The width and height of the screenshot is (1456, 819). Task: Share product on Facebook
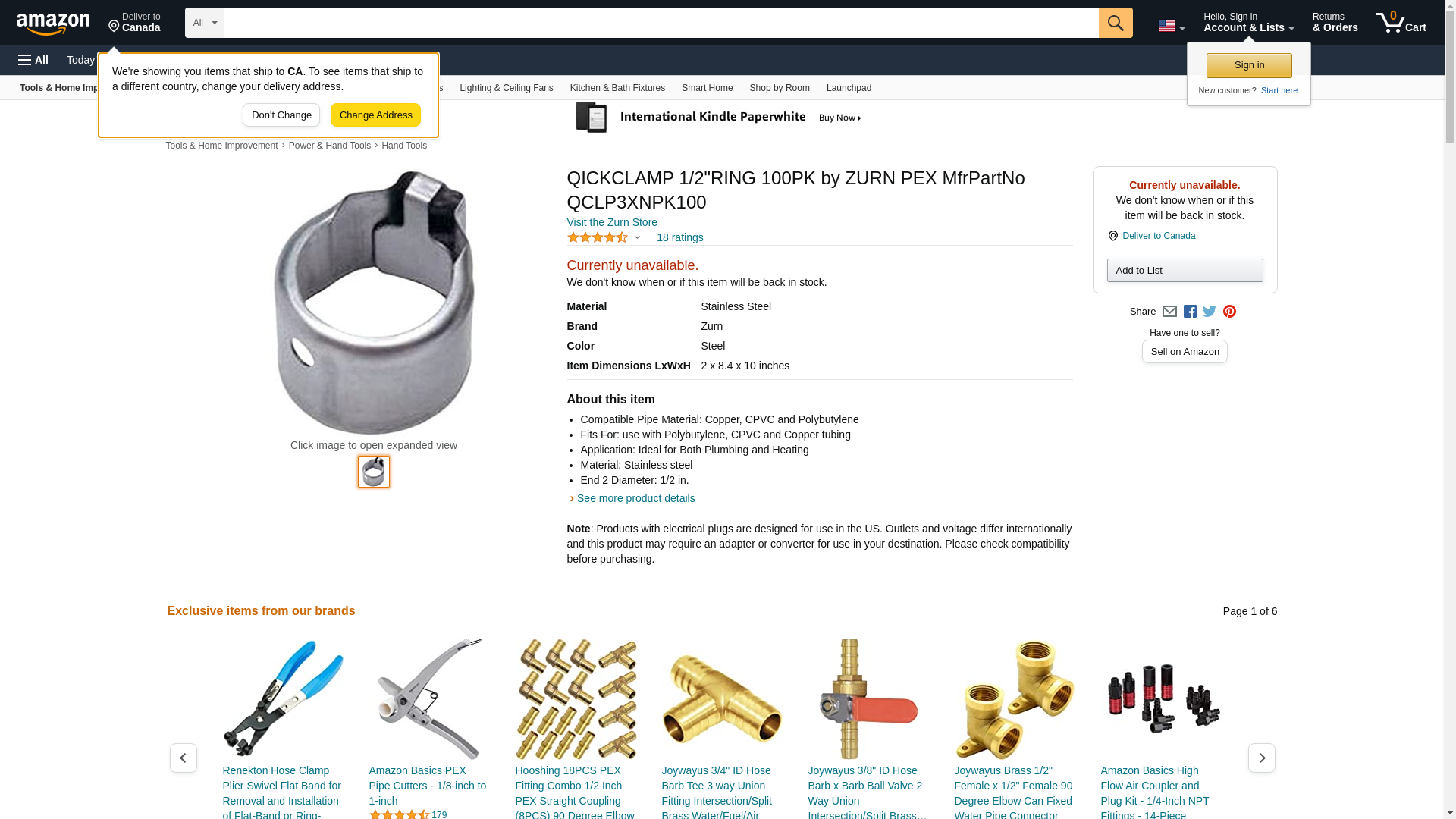pyautogui.click(x=1190, y=312)
